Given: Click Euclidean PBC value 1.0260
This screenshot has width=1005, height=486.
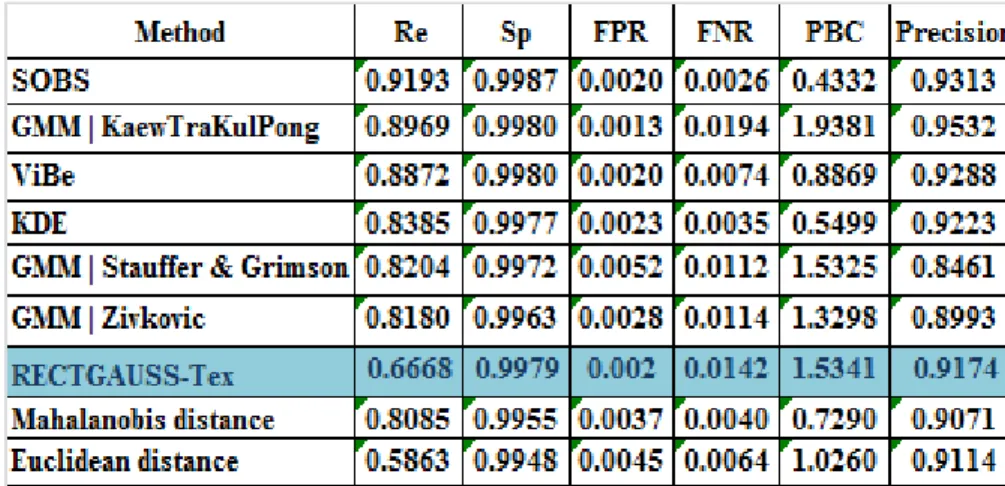Looking at the screenshot, I should pos(833,462).
